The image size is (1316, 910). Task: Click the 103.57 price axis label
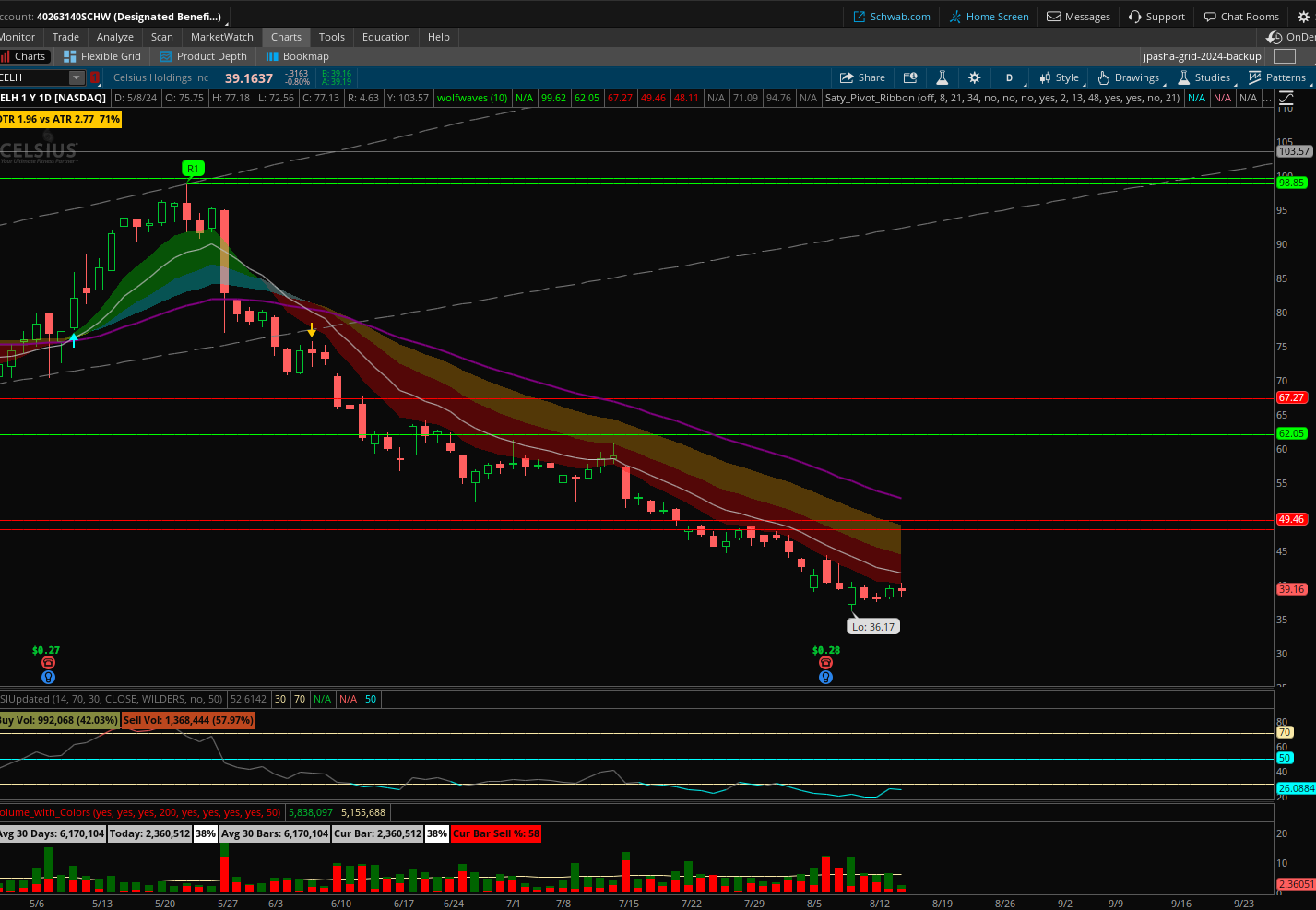1294,151
